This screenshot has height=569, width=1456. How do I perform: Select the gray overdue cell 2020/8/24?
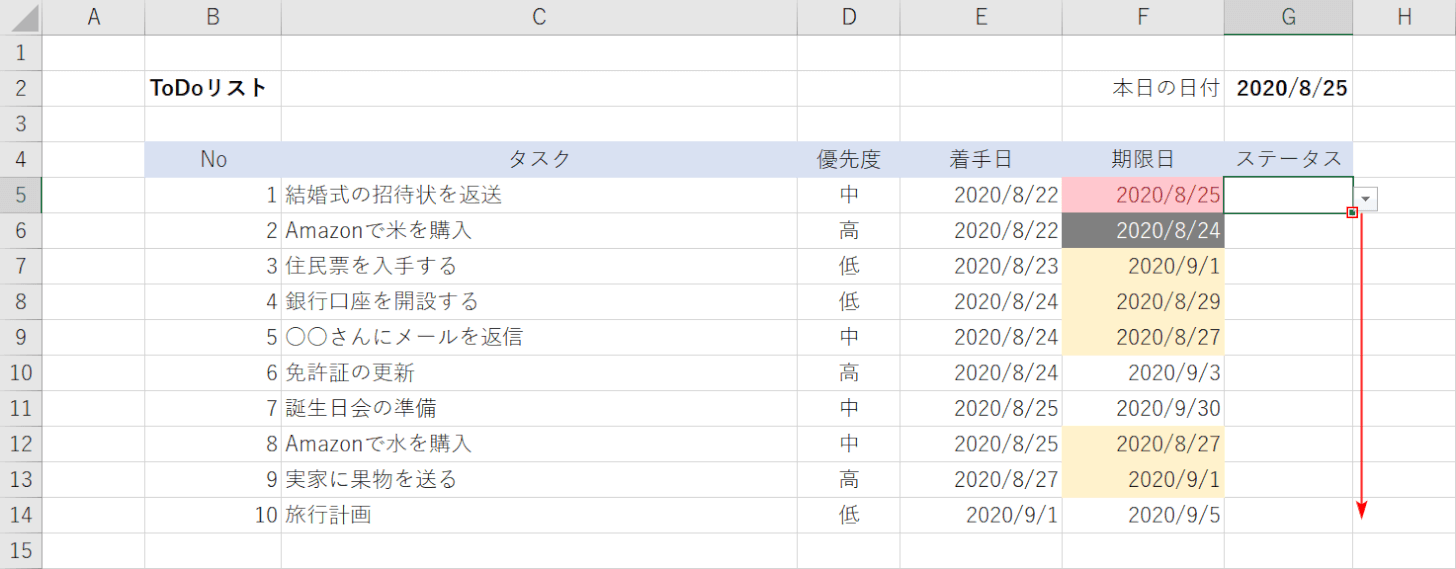[1143, 231]
